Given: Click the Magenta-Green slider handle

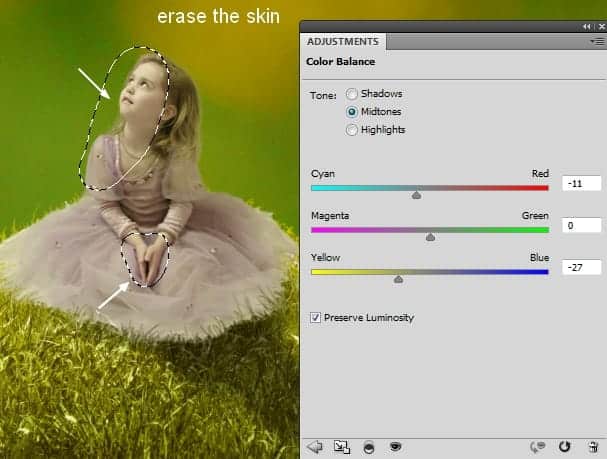Looking at the screenshot, I should tap(430, 237).
